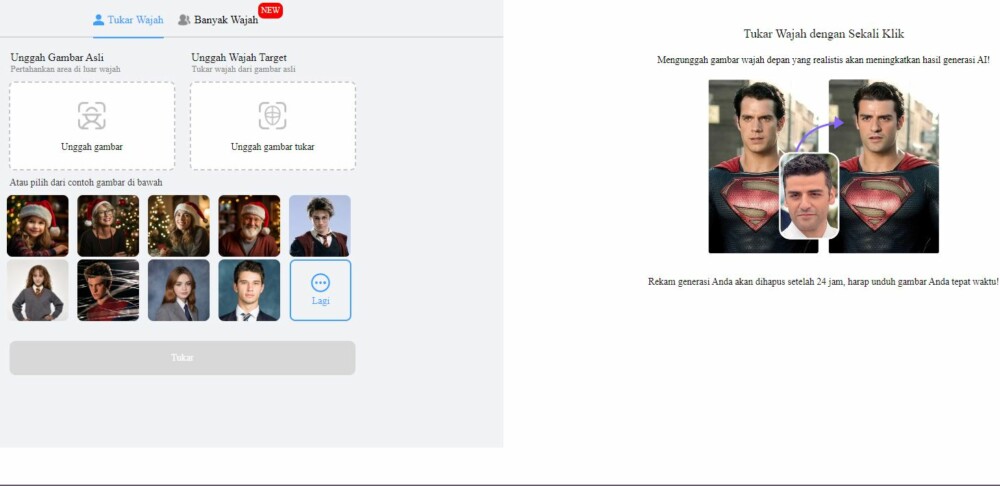The image size is (1000, 486).
Task: Click the person icon beside Tukar Wajah
Action: tap(98, 20)
